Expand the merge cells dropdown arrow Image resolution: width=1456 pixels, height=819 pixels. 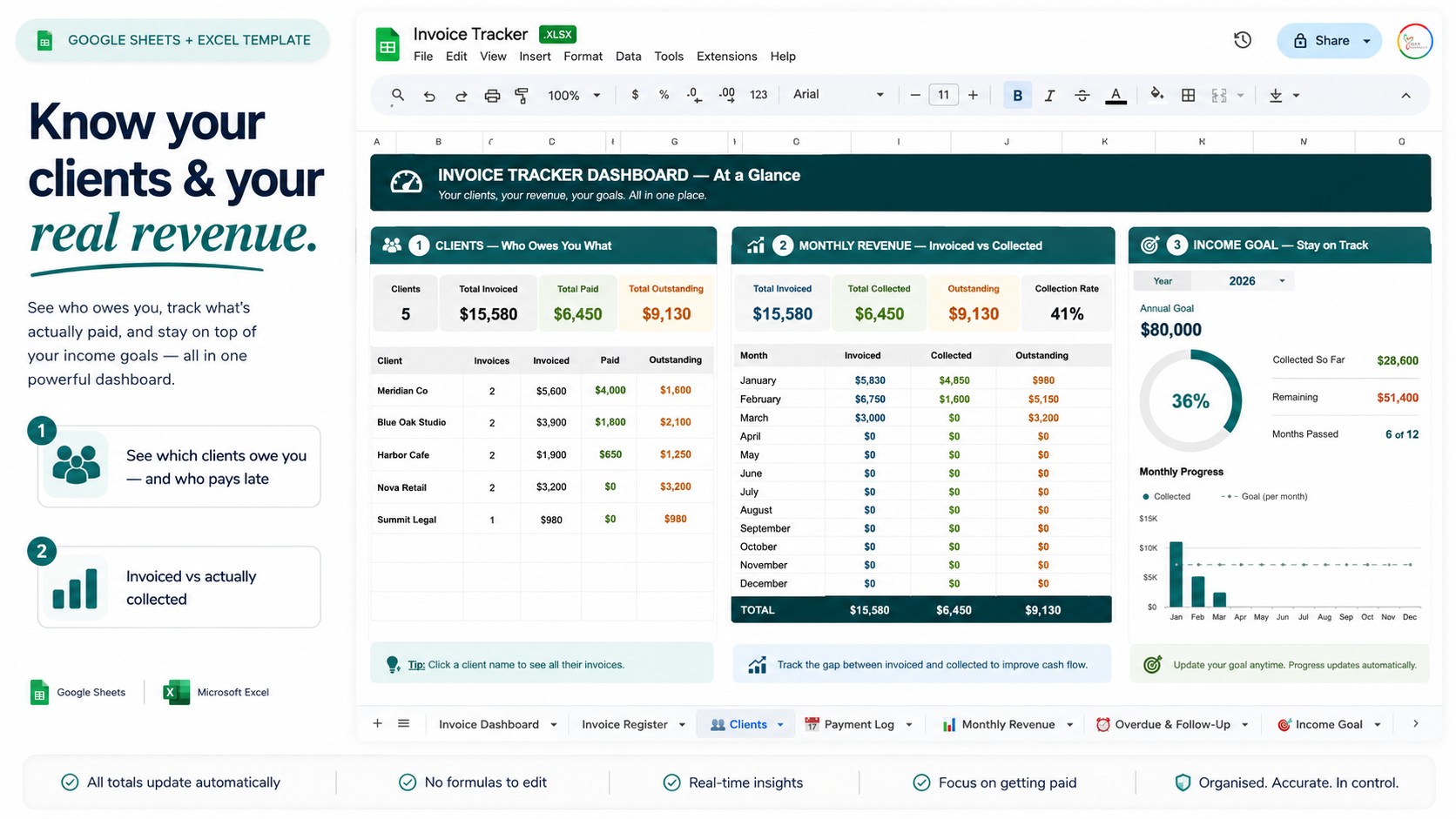(x=1240, y=96)
